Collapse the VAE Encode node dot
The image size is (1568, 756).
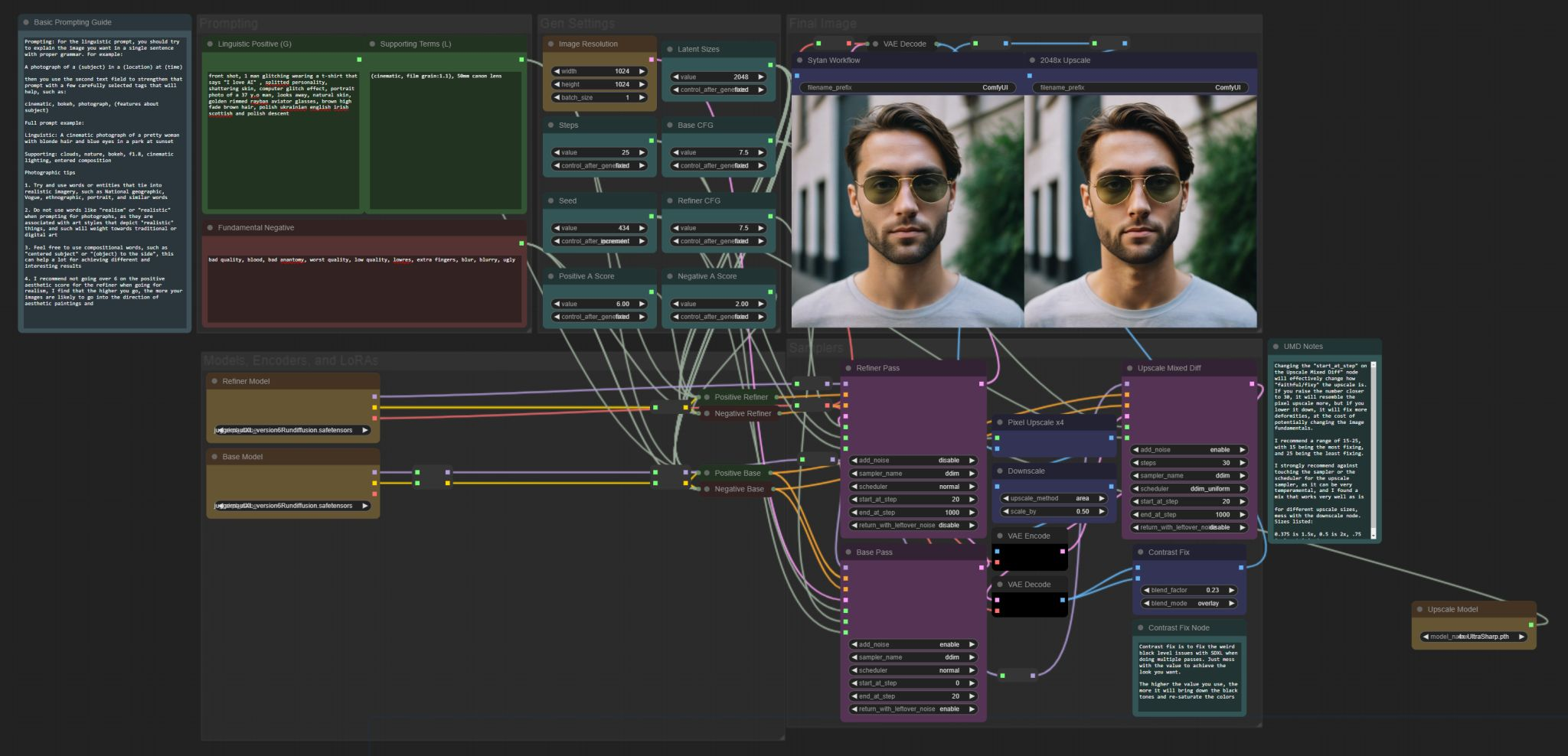[x=1000, y=536]
